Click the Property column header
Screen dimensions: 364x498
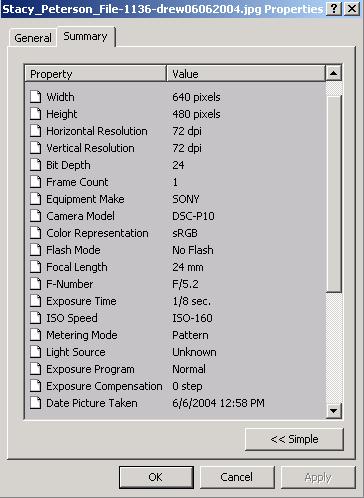pyautogui.click(x=95, y=74)
